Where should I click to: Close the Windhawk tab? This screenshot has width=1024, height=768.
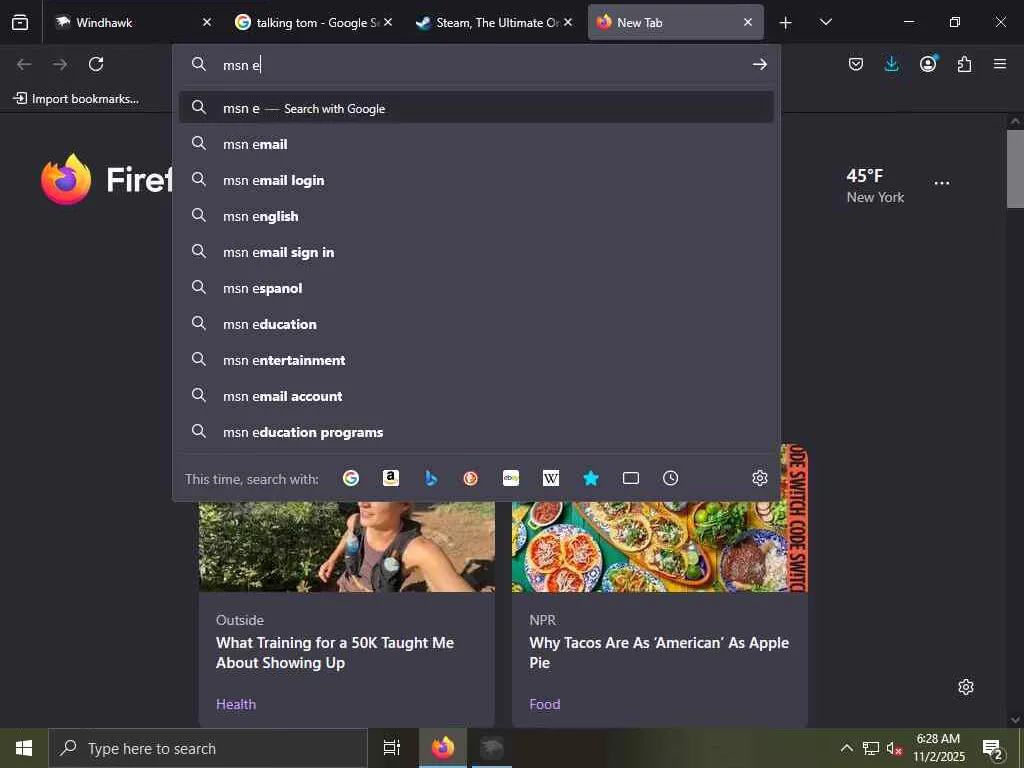coord(207,22)
